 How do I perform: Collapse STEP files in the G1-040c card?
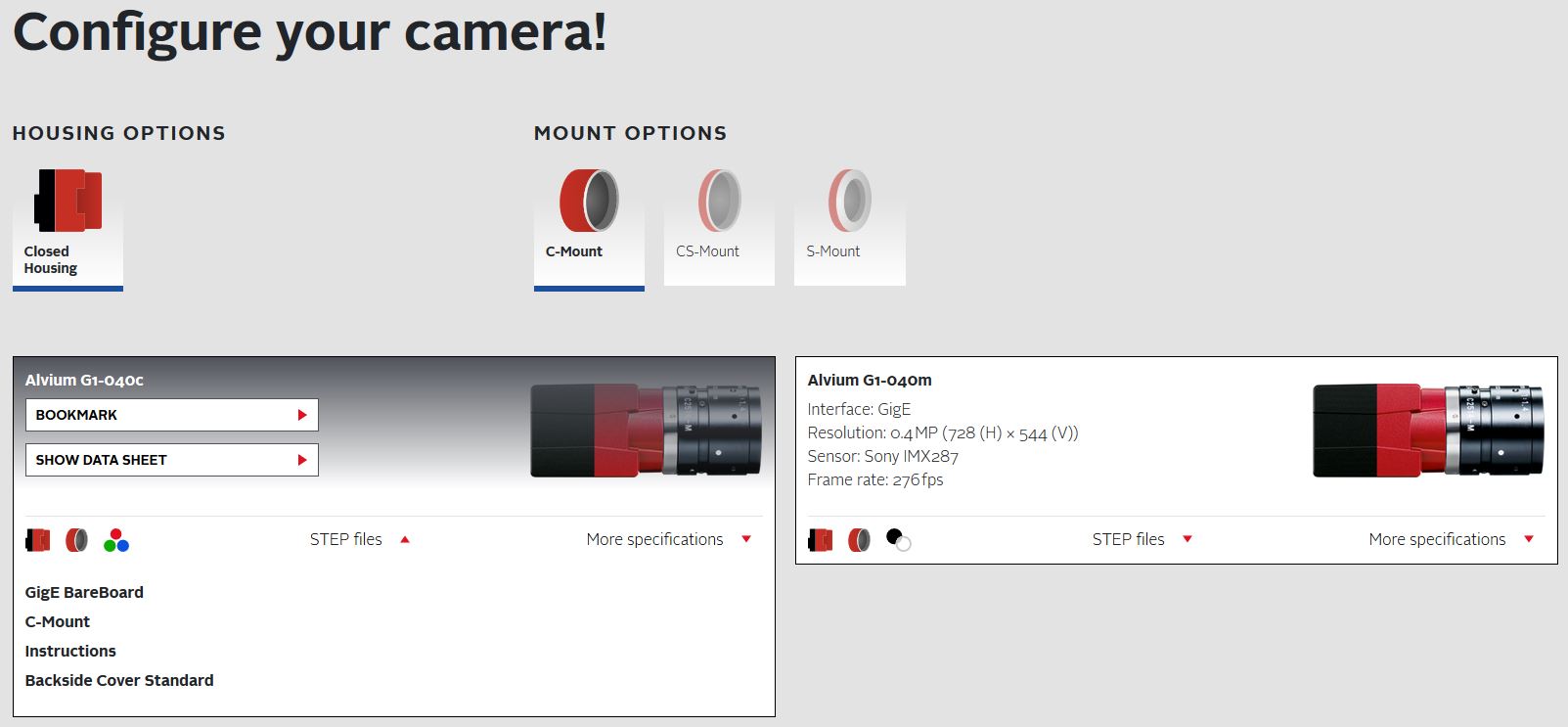click(359, 539)
